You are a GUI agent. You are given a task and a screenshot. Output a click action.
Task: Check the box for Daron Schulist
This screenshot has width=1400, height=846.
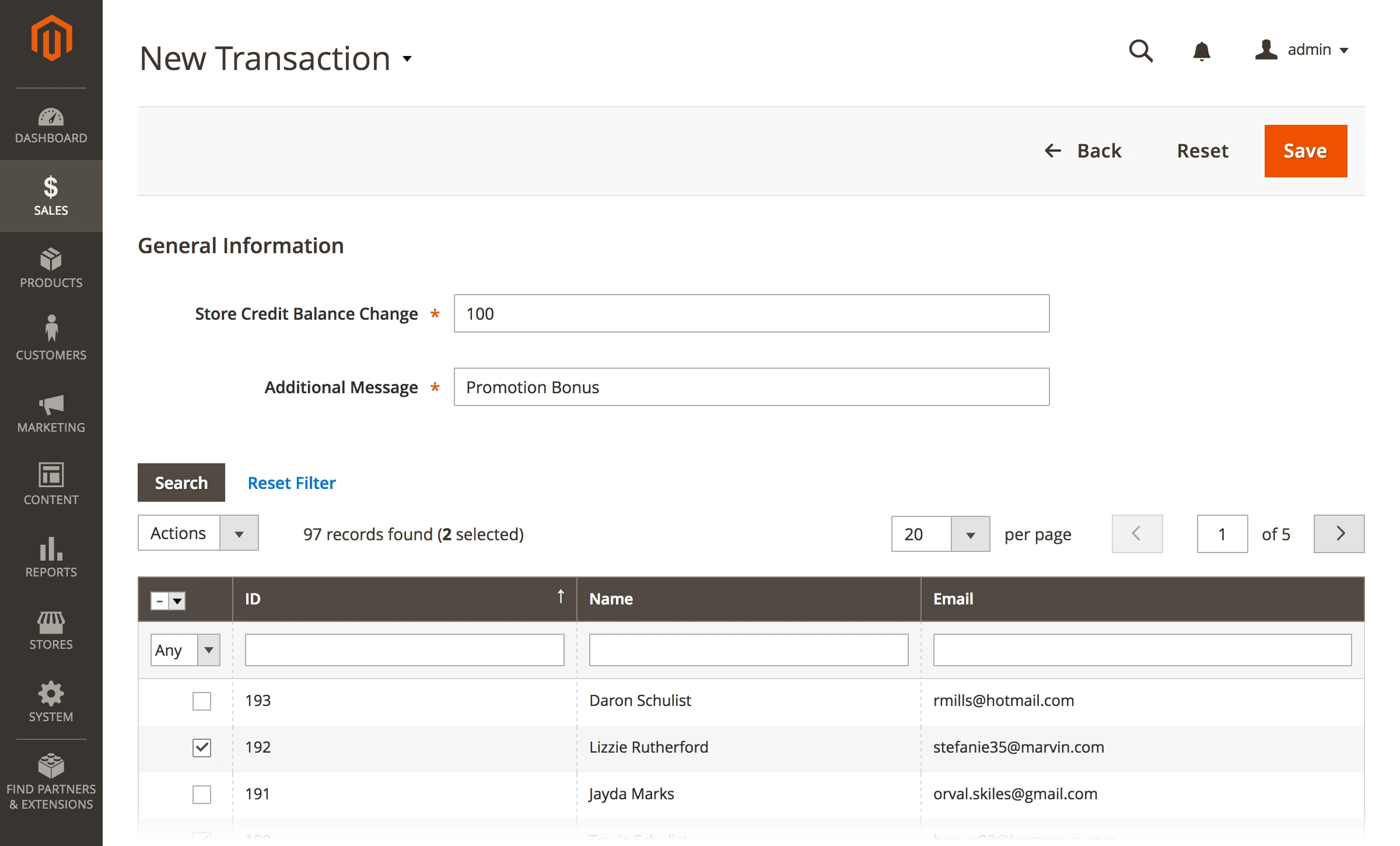(202, 701)
